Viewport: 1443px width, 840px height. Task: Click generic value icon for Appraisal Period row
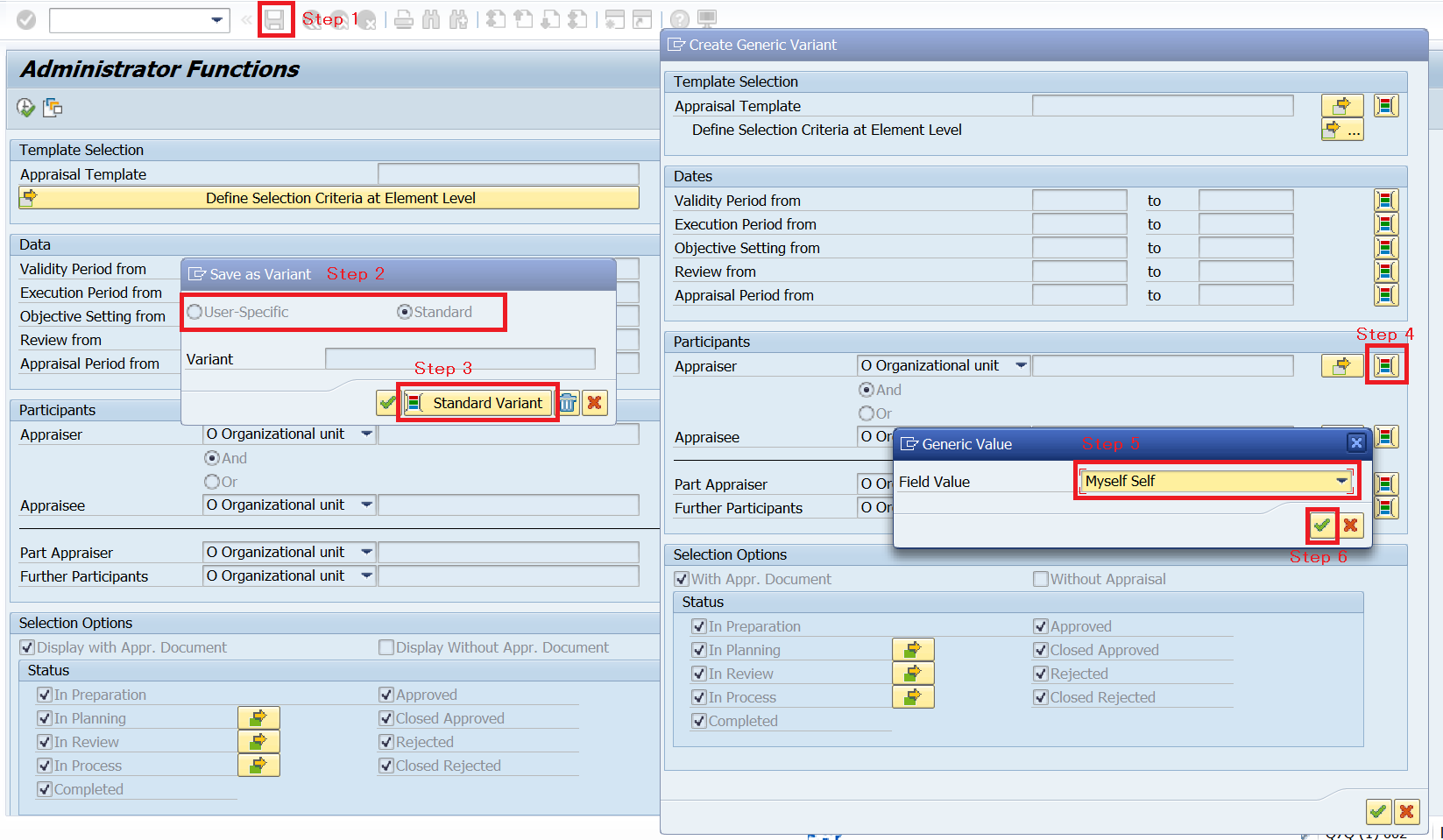[x=1386, y=295]
